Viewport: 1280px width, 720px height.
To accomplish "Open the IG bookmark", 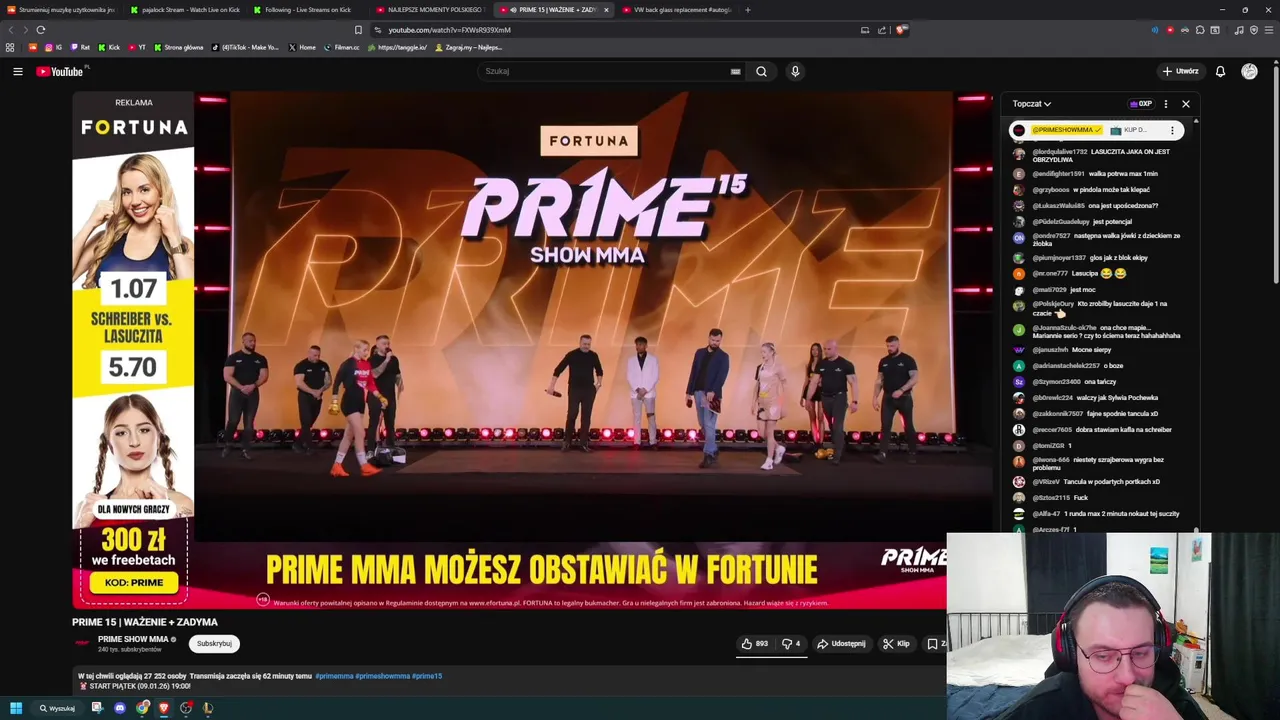I will point(53,47).
